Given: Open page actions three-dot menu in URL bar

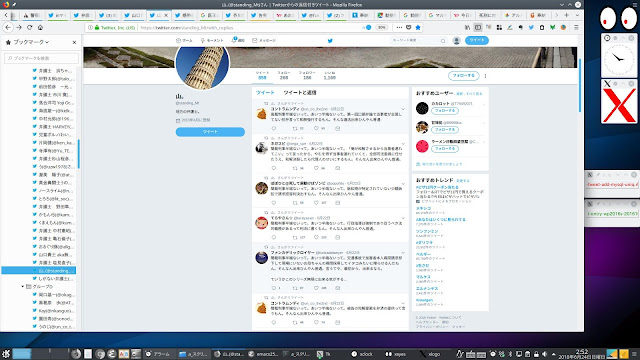Looking at the screenshot, I should pos(399,27).
